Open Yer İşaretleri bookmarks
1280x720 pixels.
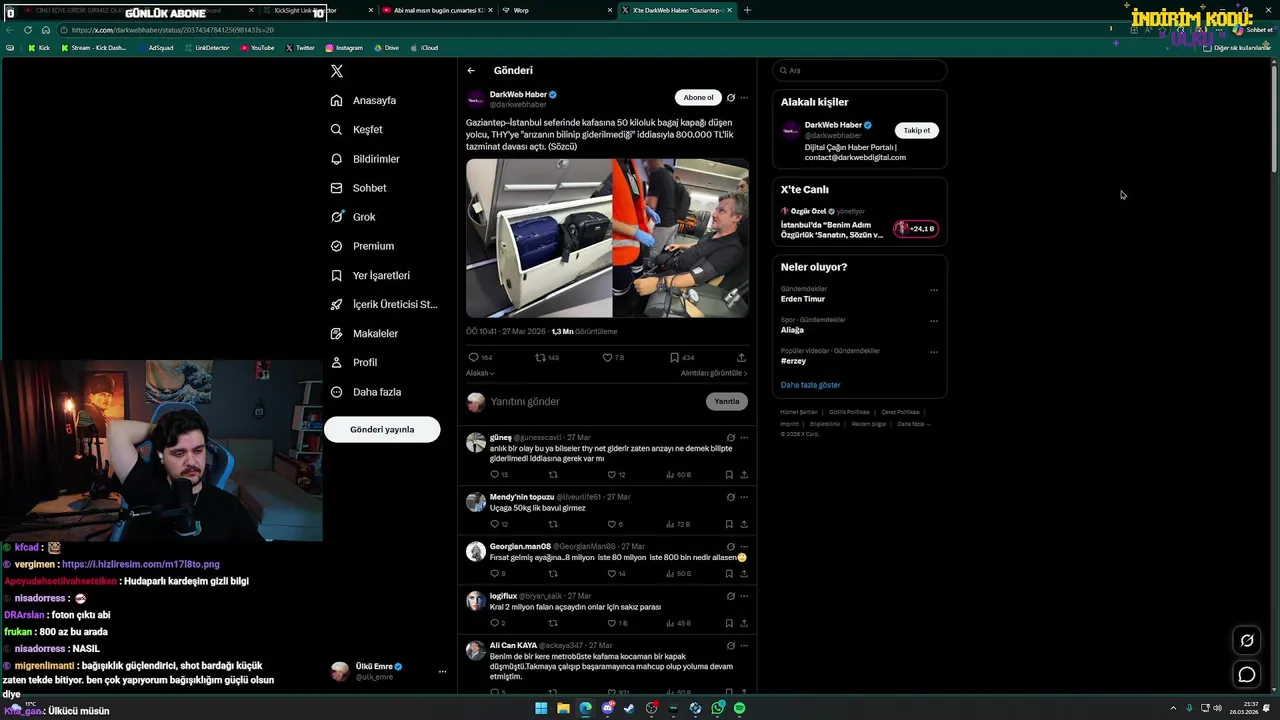(370, 275)
